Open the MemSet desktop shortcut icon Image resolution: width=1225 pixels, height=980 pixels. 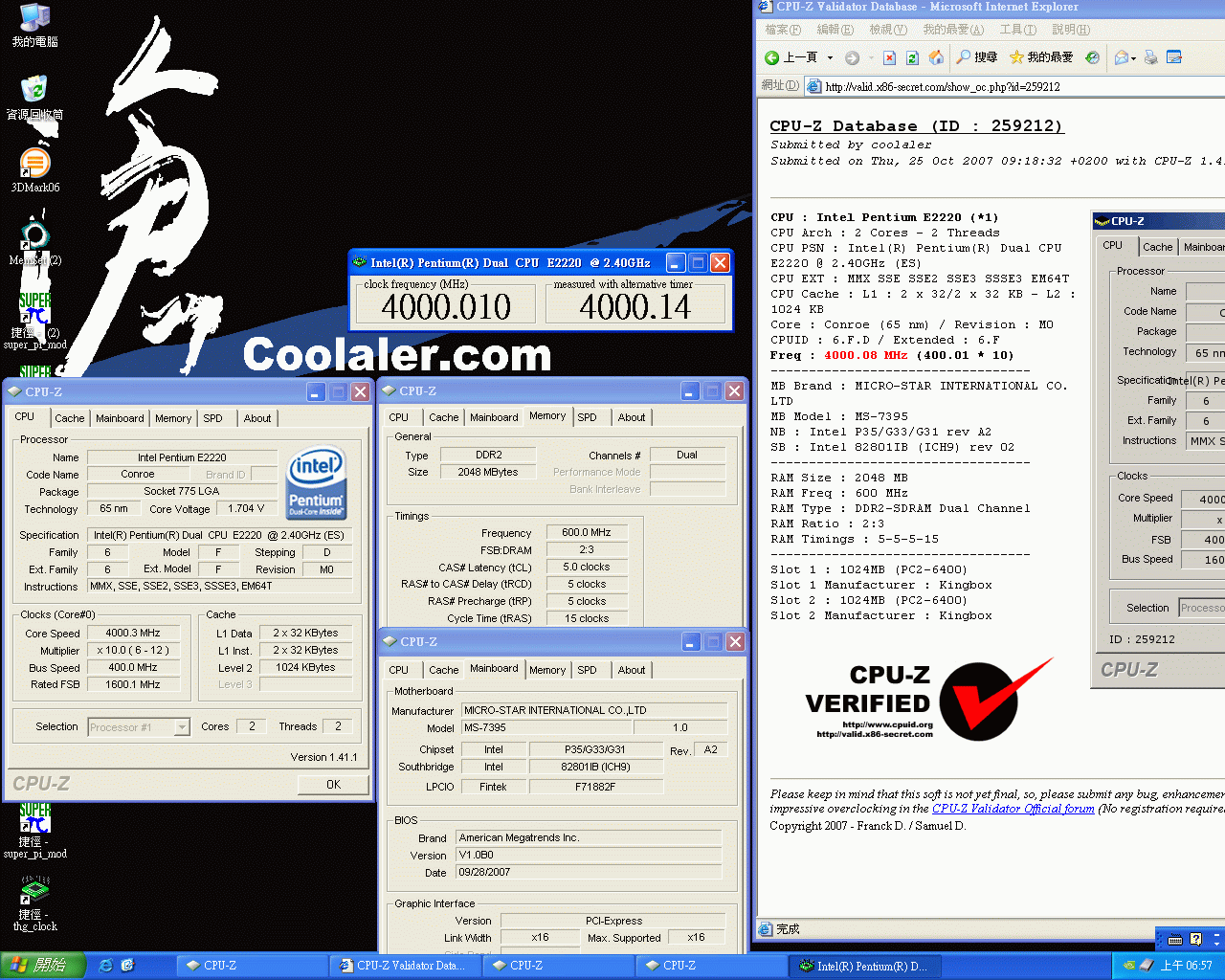point(34,243)
